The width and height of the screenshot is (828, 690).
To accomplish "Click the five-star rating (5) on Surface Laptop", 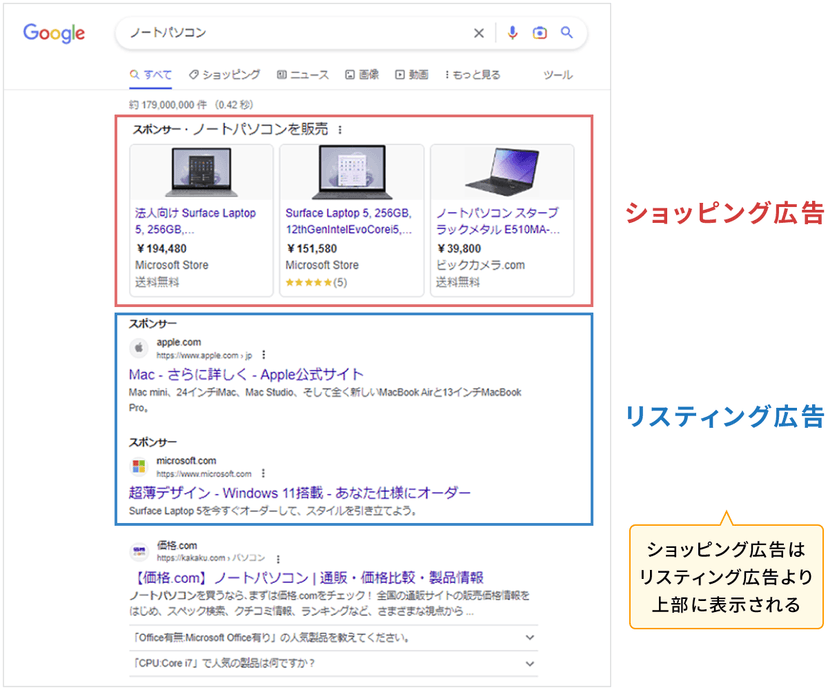I will [316, 282].
